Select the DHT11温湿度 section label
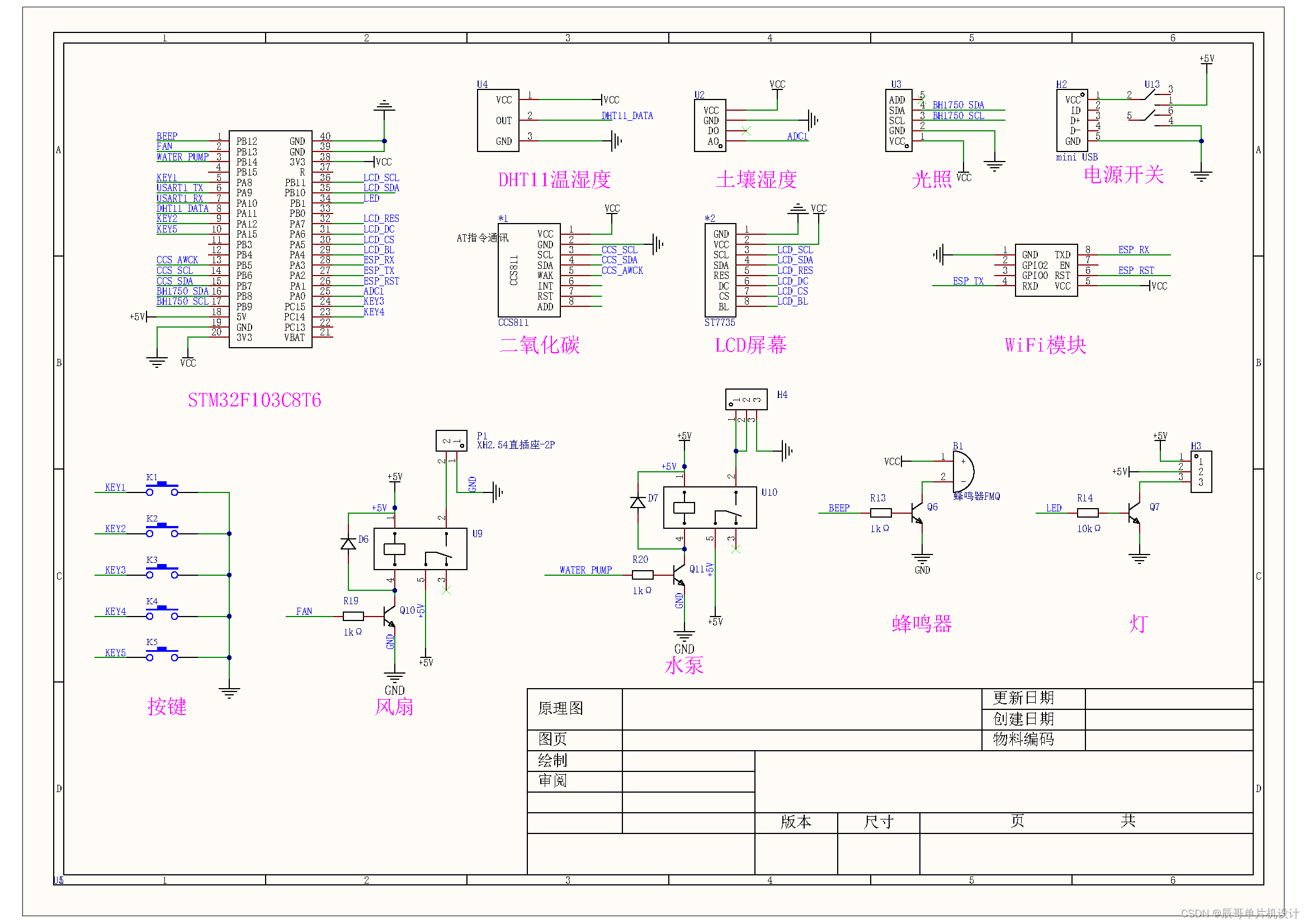Image resolution: width=1308 pixels, height=924 pixels. point(554,180)
